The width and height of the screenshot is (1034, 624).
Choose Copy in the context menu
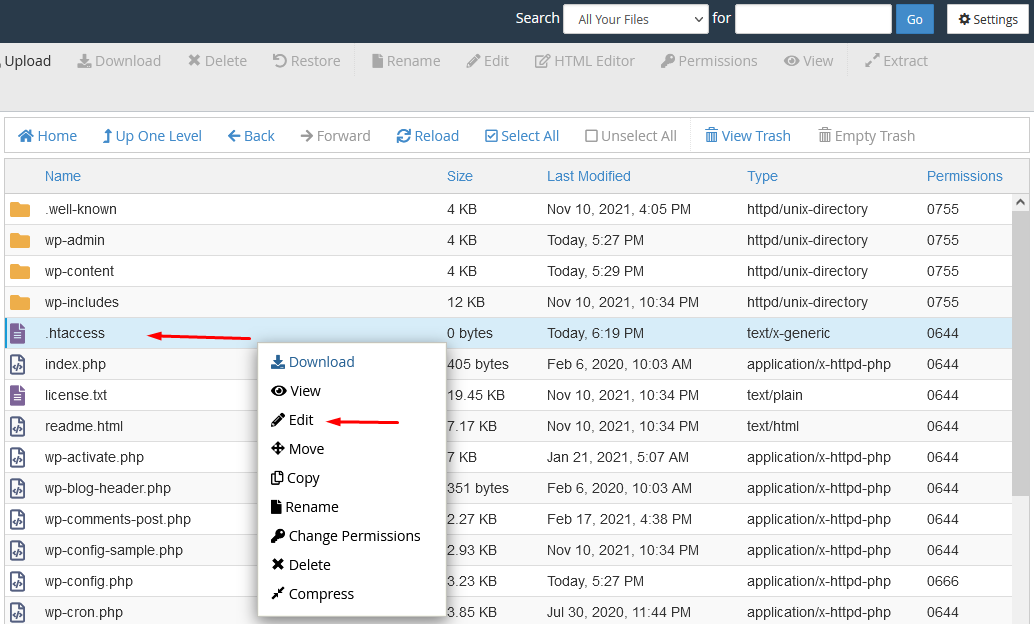[295, 478]
